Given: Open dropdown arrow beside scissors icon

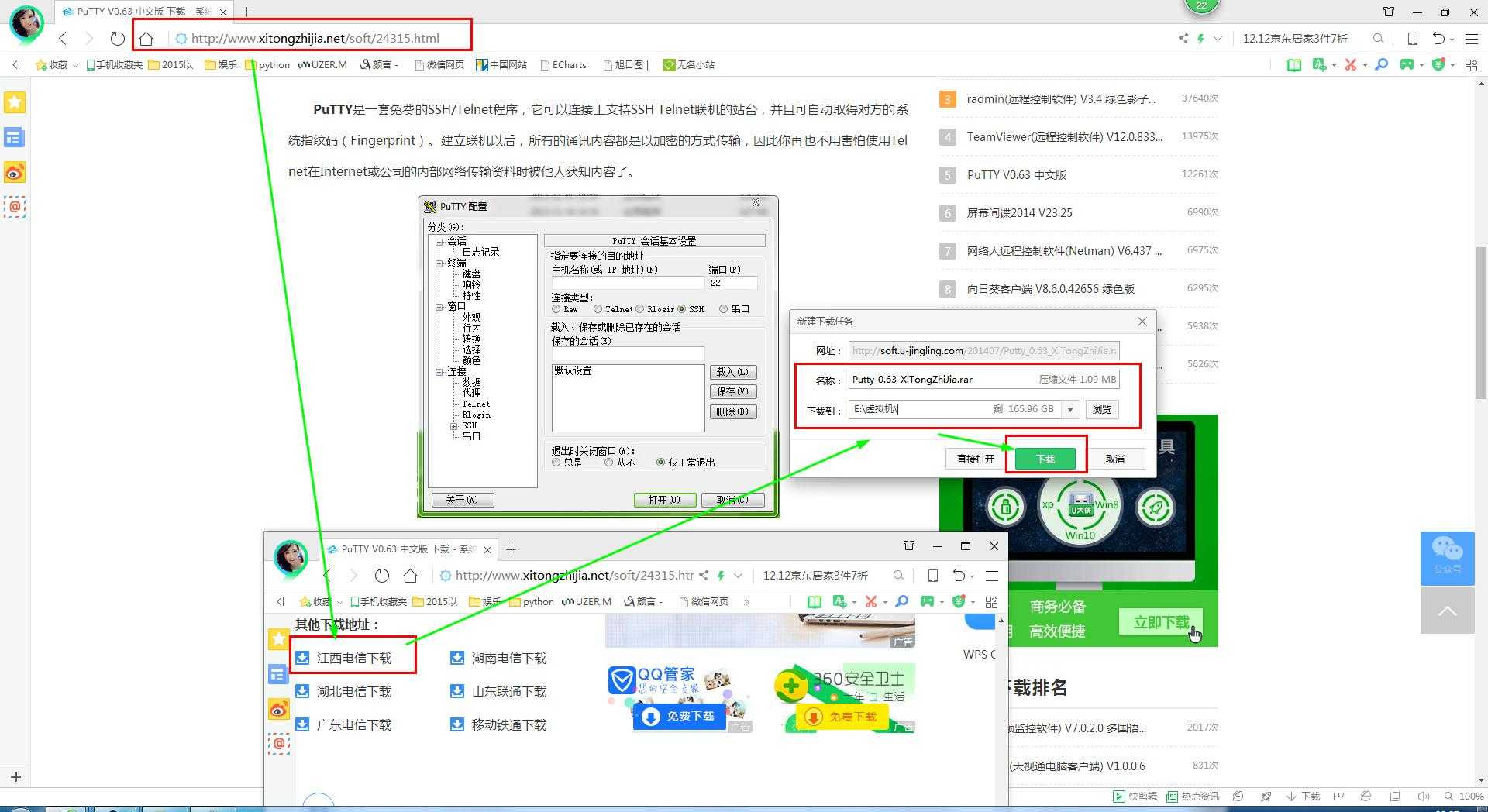Looking at the screenshot, I should click(x=1365, y=66).
